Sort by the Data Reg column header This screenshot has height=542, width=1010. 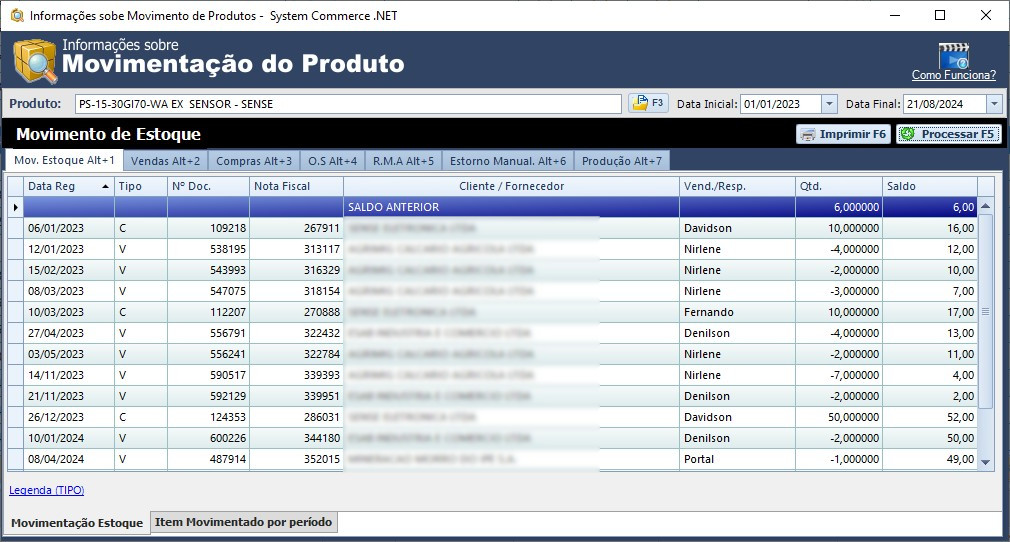coord(68,186)
